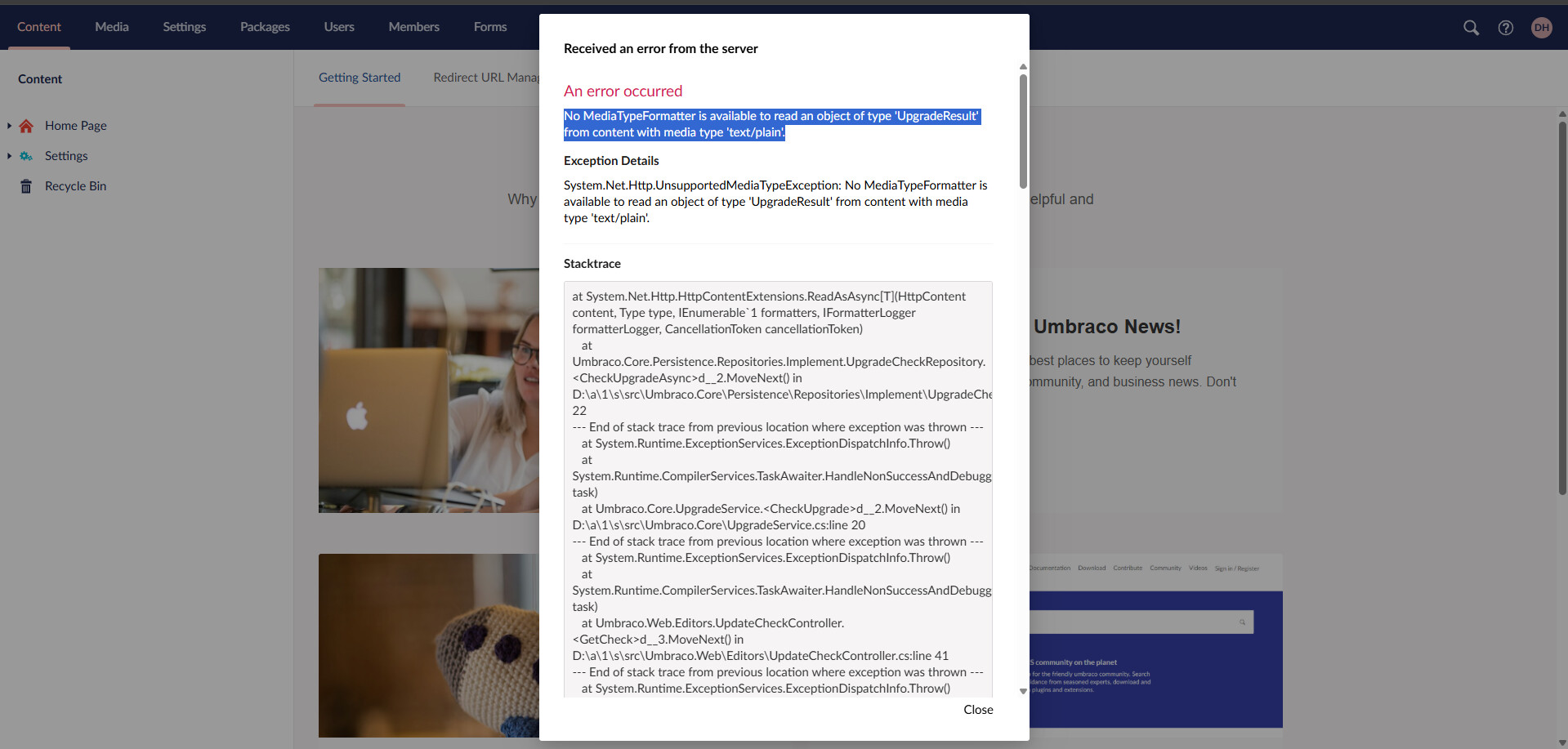The width and height of the screenshot is (1568, 749).
Task: Click the highlighted MediaTypeFormatter error message
Action: coord(771,124)
